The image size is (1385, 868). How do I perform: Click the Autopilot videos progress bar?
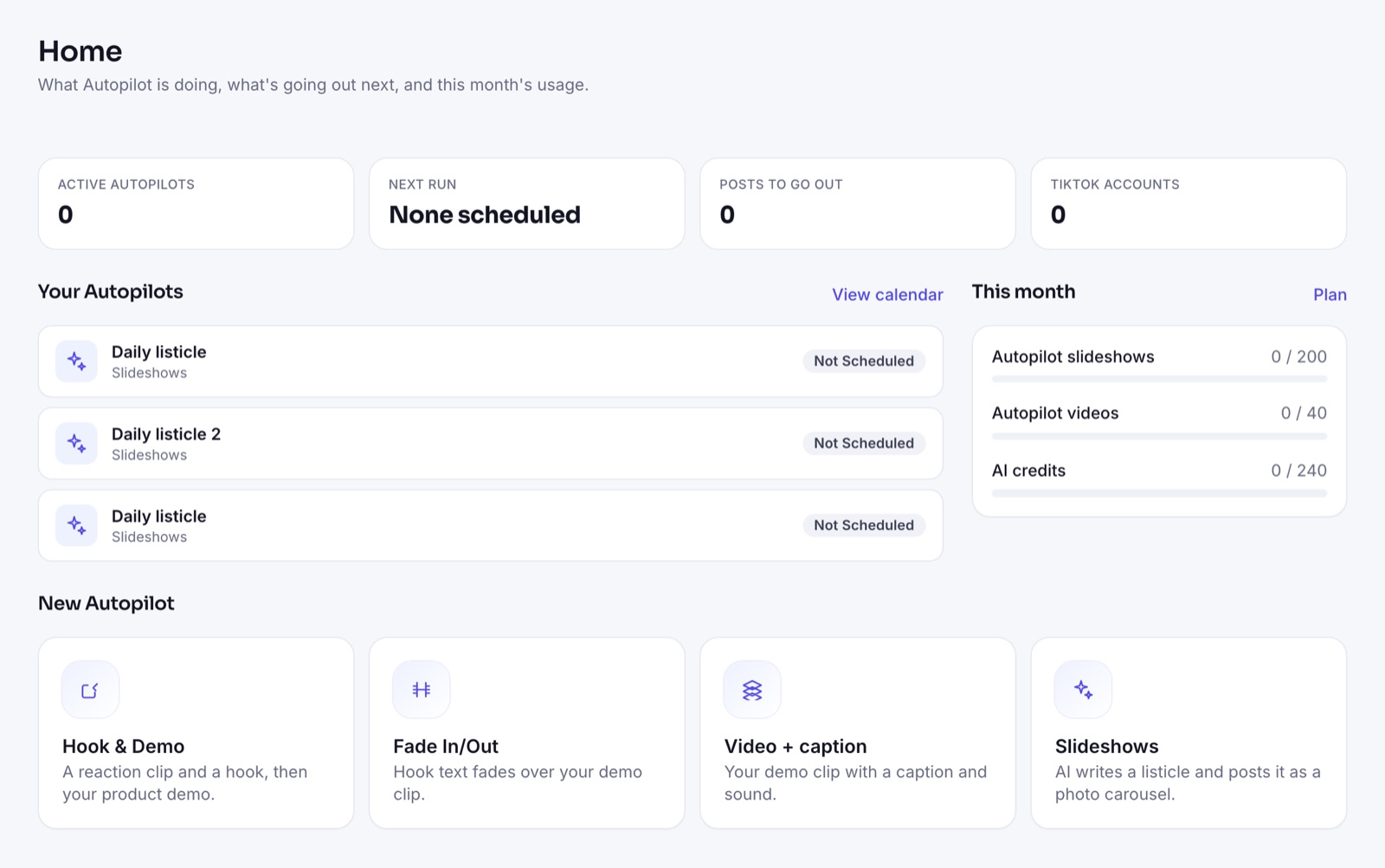coord(1159,435)
